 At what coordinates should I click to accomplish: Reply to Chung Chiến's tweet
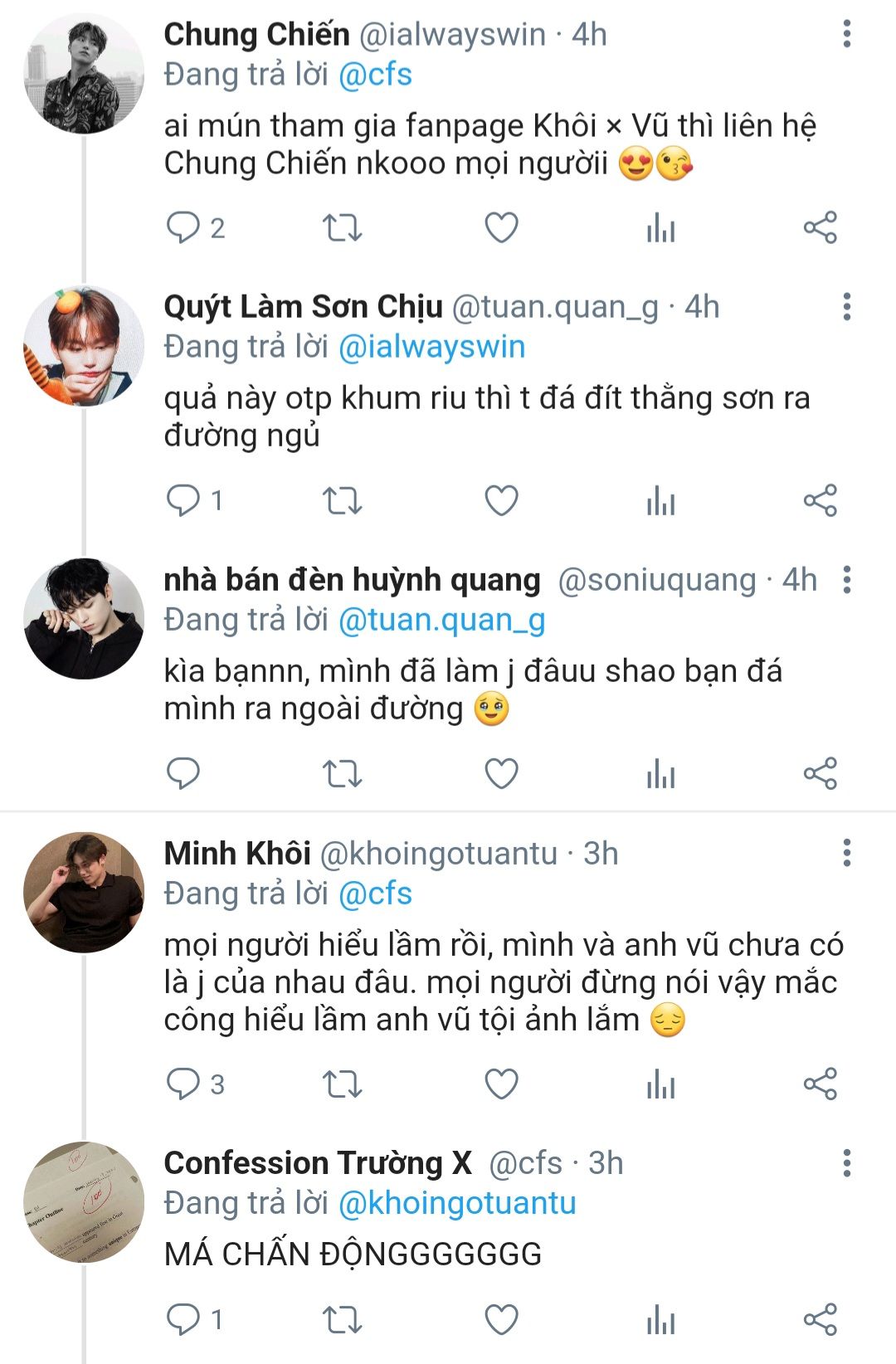click(183, 227)
